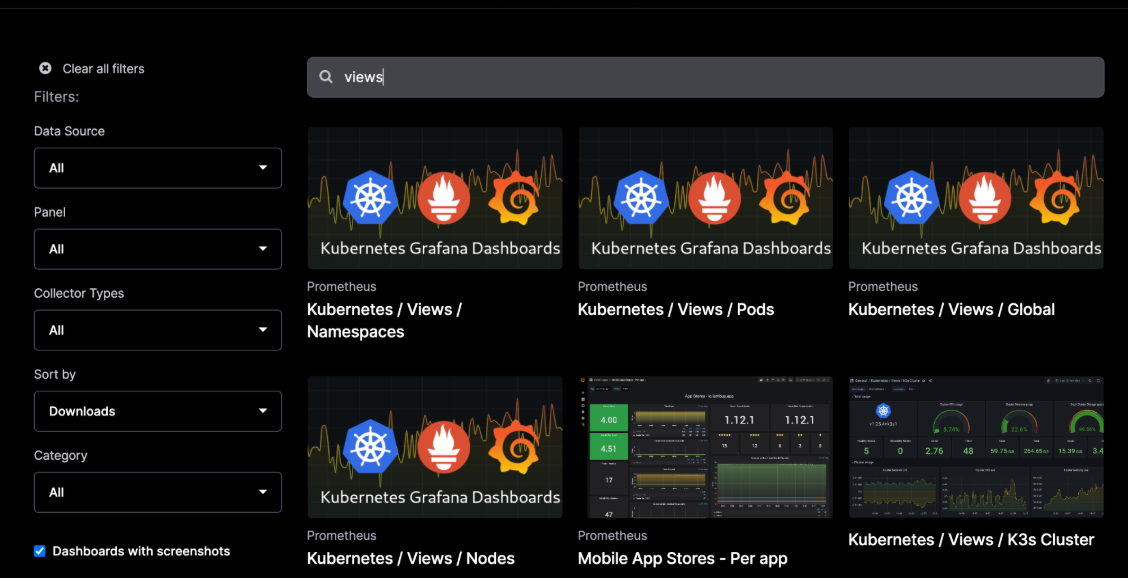Click Prometheus label above Kubernetes / Views / Nodes

tap(342, 536)
